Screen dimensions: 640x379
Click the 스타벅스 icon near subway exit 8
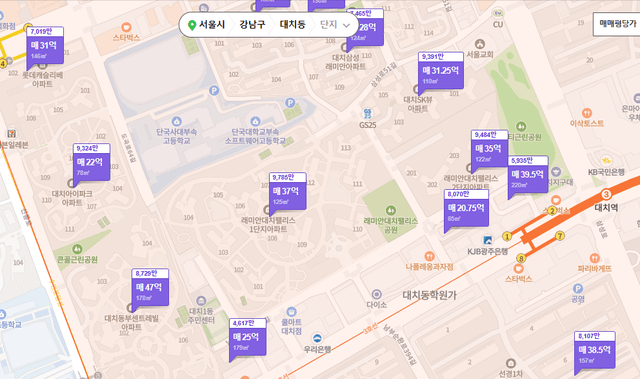518,268
